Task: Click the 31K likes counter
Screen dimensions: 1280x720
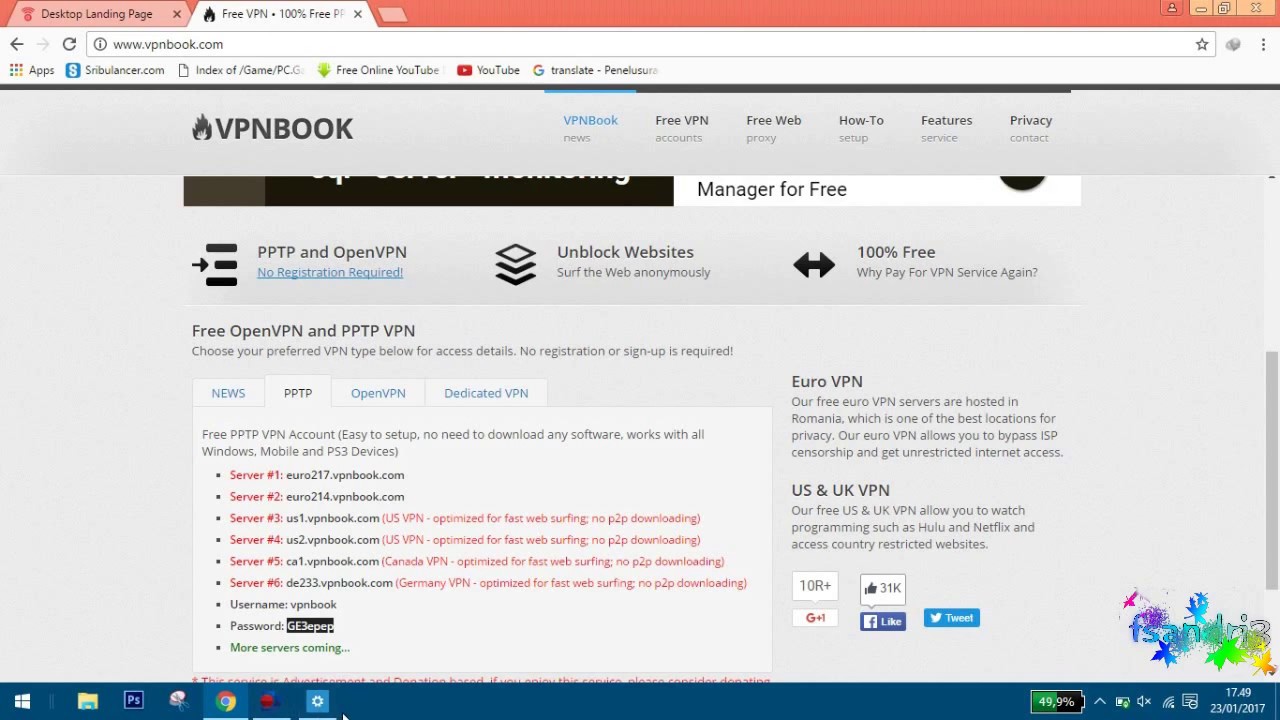Action: [x=883, y=588]
